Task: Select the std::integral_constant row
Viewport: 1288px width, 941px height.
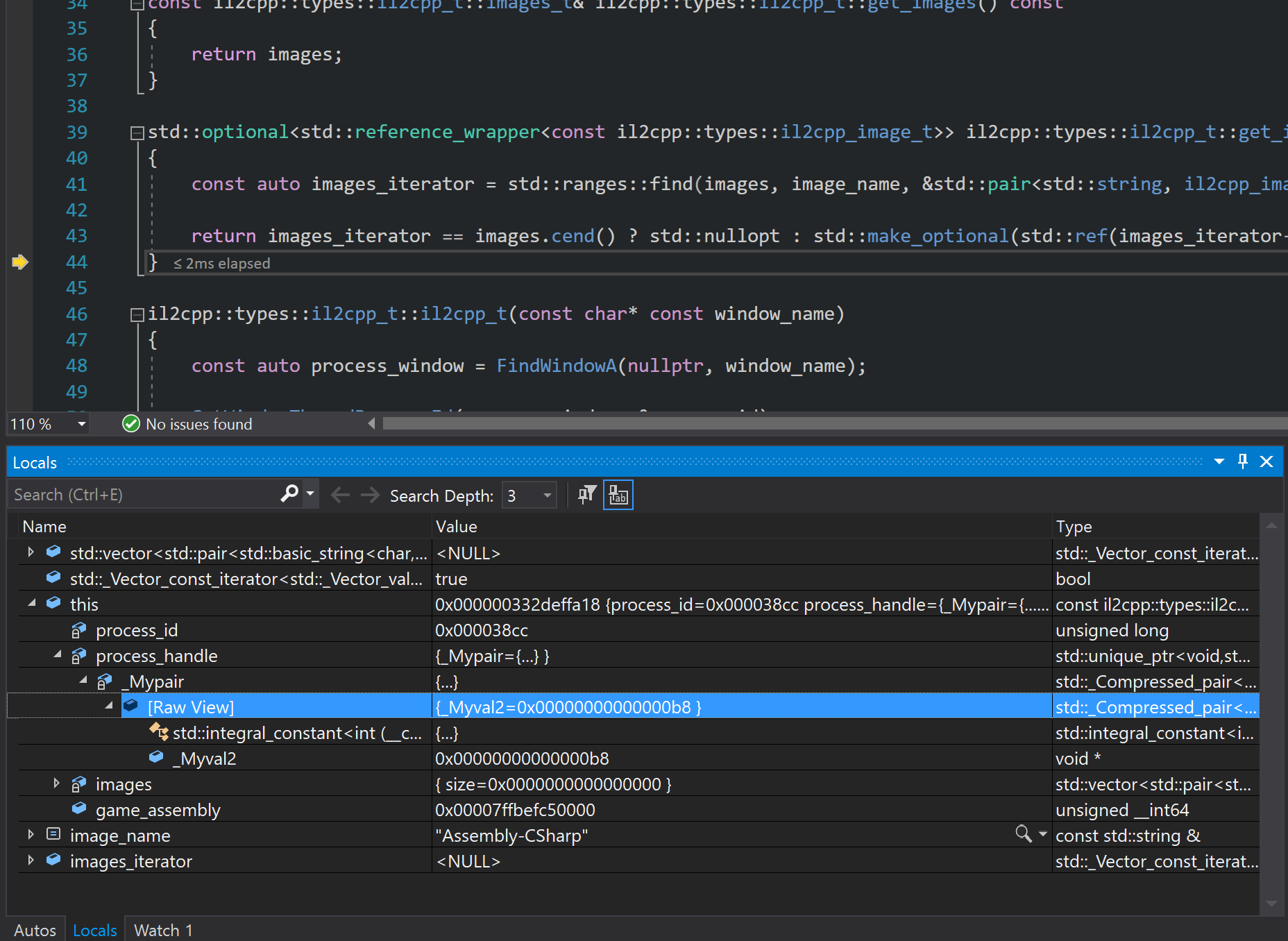Action: pyautogui.click(x=638, y=733)
